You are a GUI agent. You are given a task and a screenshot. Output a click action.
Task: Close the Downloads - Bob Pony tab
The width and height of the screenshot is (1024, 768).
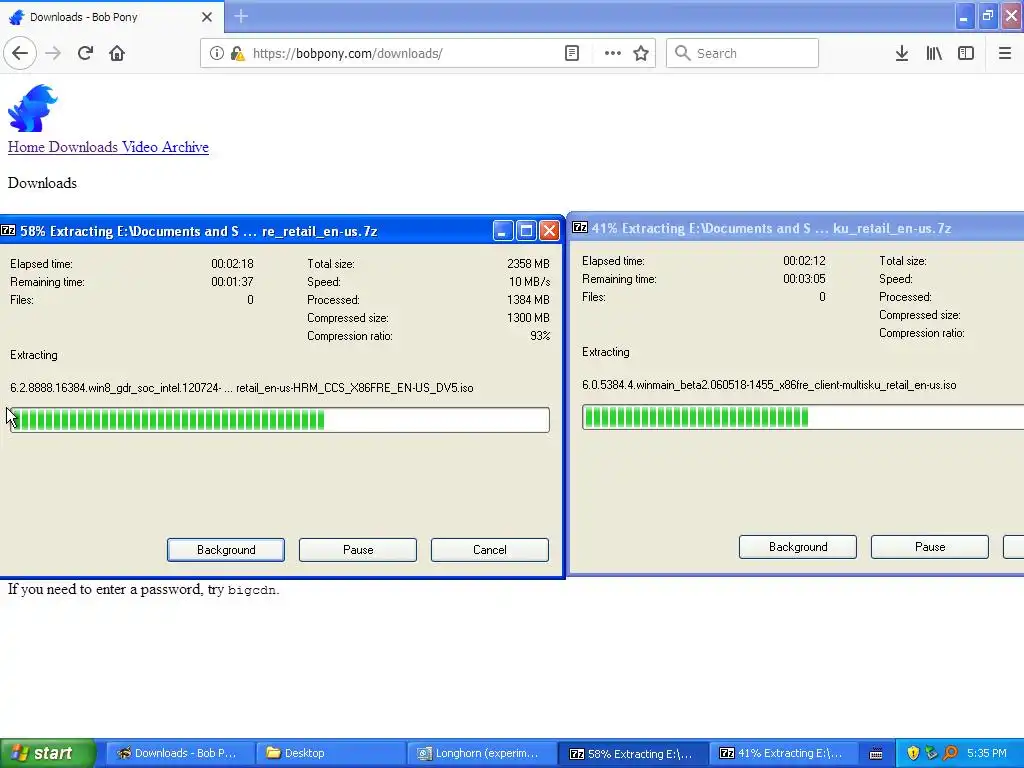pyautogui.click(x=206, y=17)
